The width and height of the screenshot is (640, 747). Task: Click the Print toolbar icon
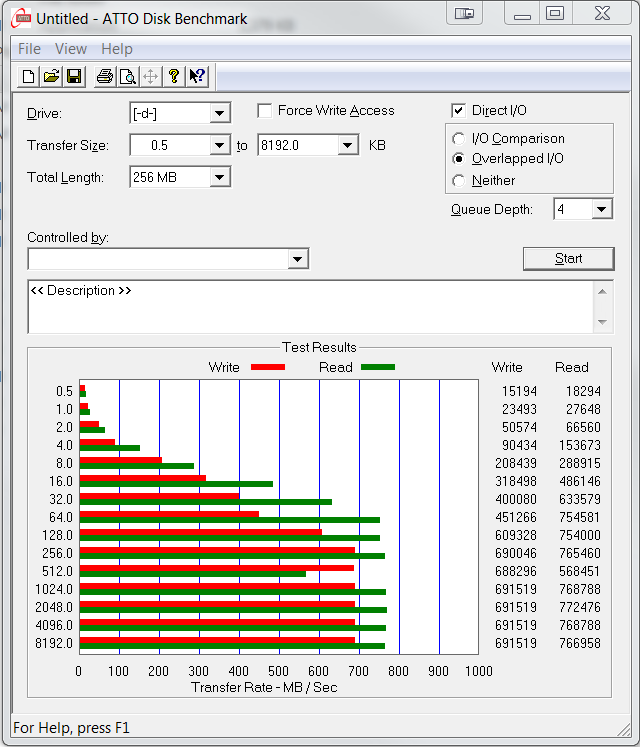105,76
